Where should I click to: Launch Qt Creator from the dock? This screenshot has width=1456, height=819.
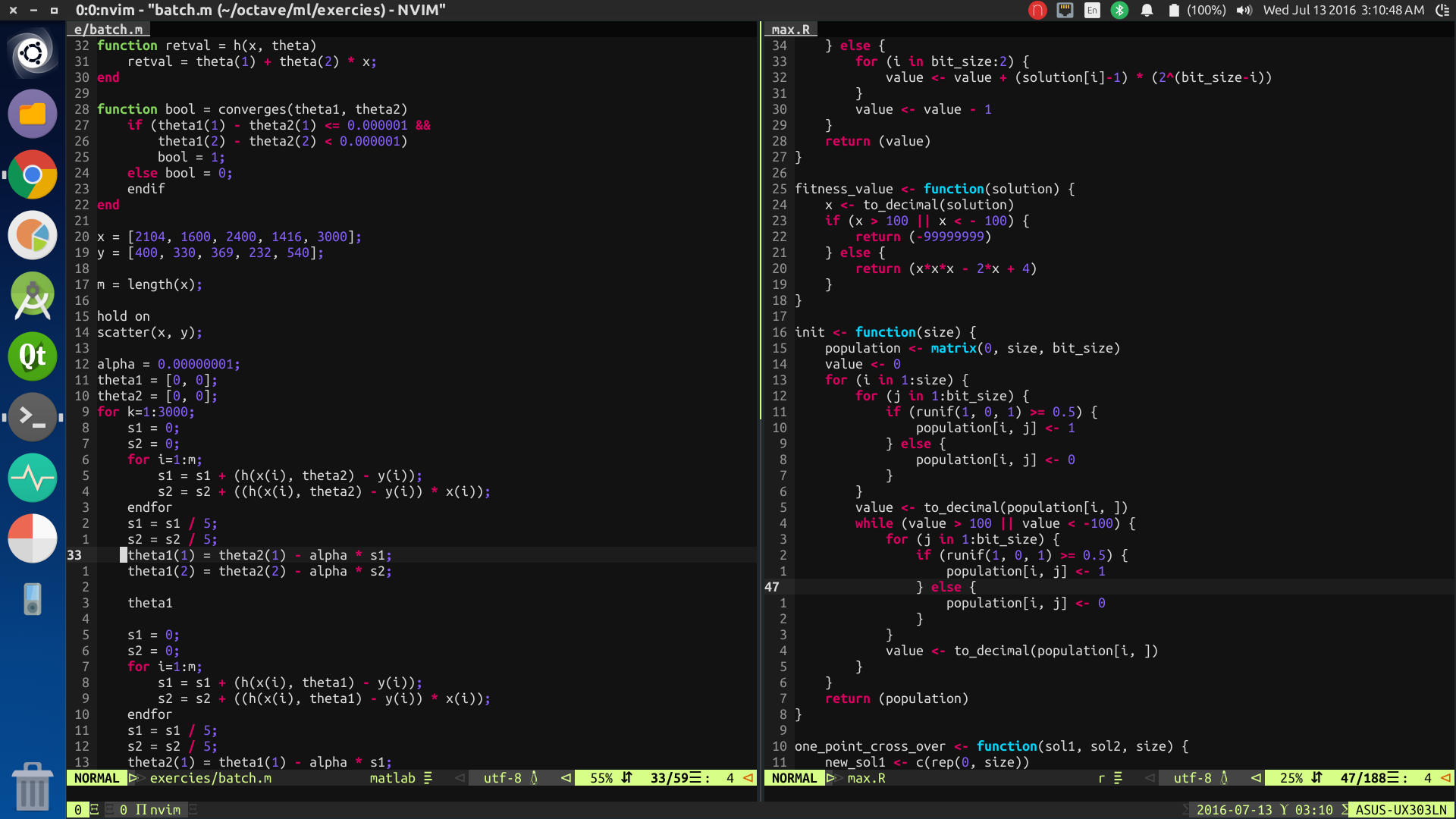(x=33, y=356)
